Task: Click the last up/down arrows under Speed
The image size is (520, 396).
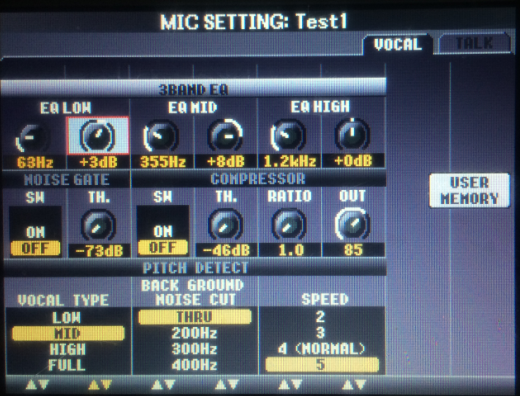Action: click(354, 385)
